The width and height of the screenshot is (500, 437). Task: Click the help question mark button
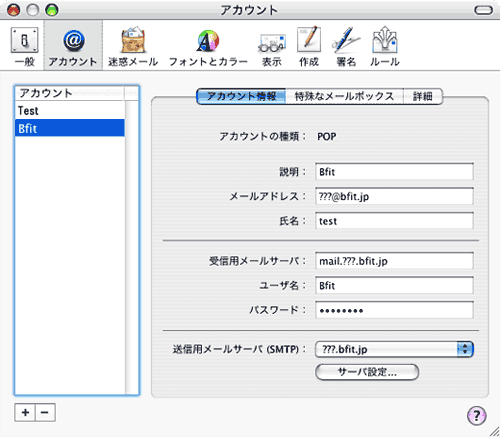click(x=476, y=416)
